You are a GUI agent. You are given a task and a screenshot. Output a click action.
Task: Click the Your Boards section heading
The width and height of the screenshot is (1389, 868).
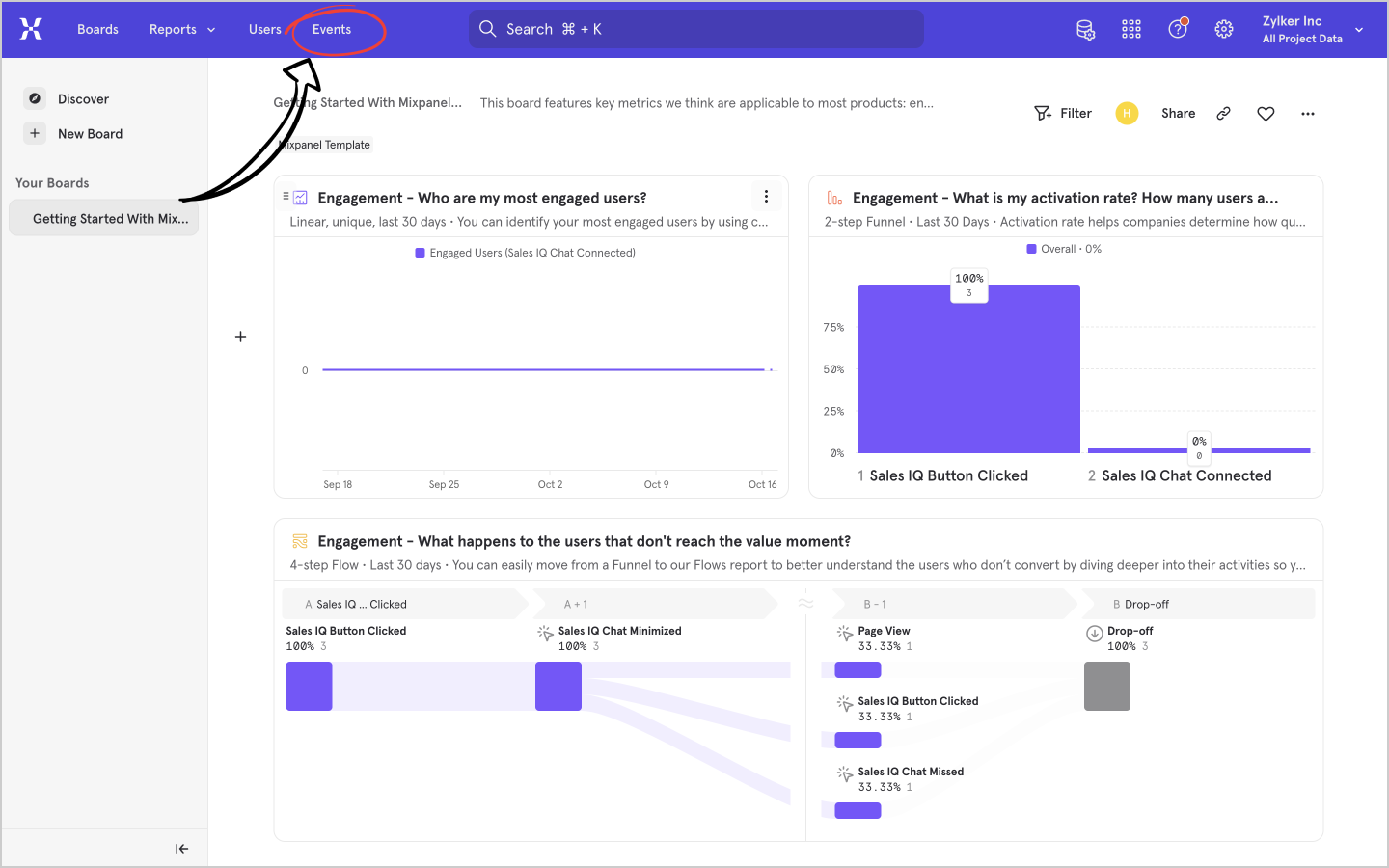pyautogui.click(x=52, y=183)
